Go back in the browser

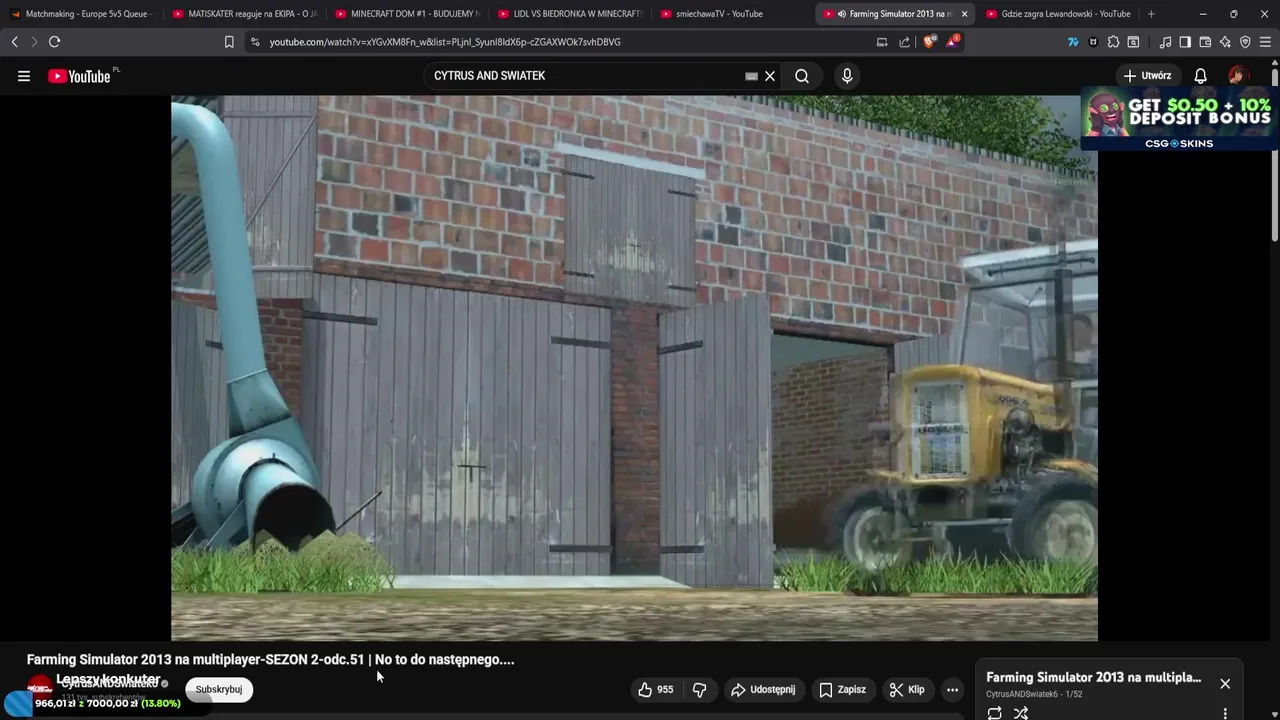[x=14, y=42]
